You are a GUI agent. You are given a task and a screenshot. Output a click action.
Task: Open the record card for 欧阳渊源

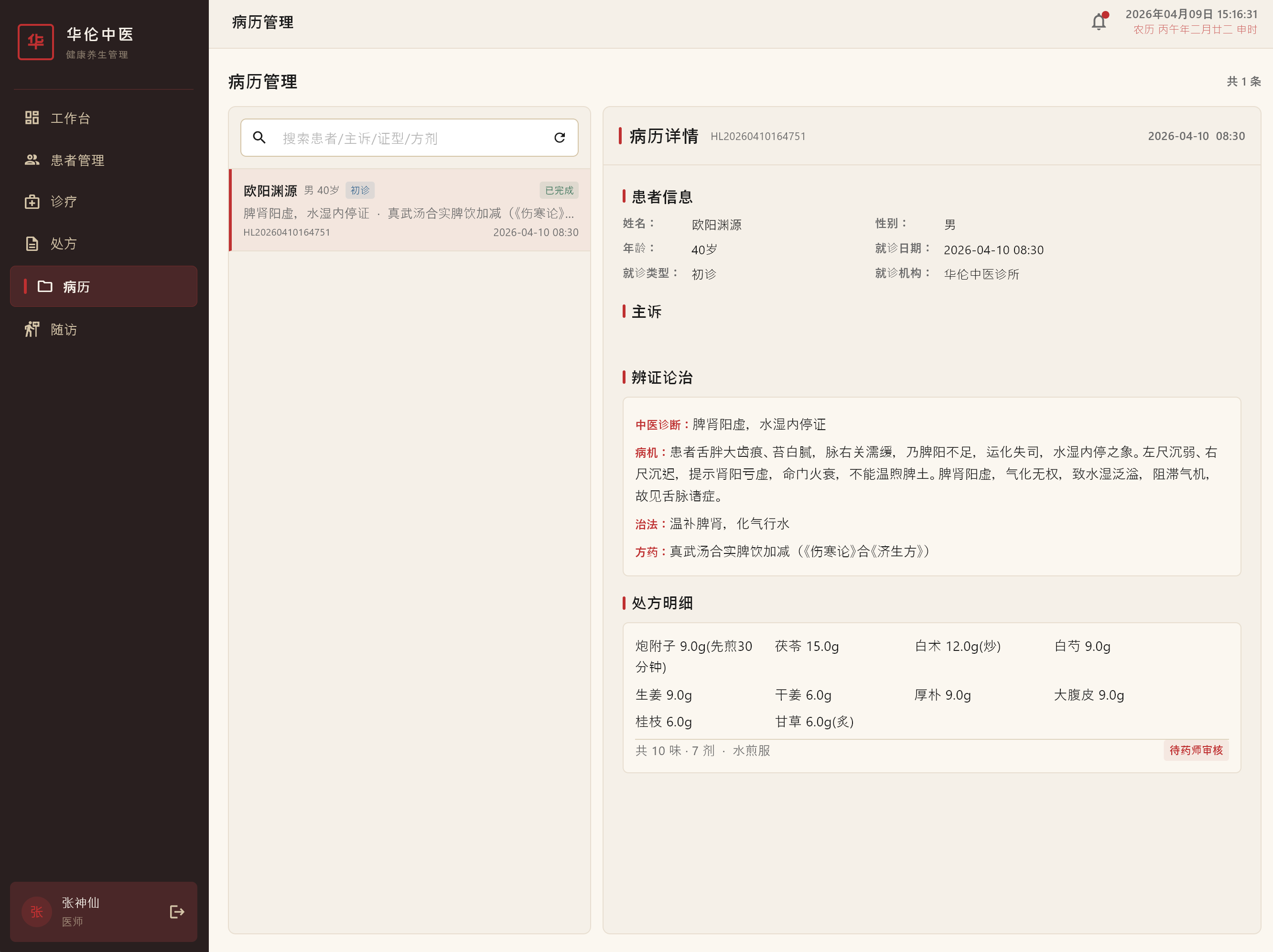pos(409,210)
